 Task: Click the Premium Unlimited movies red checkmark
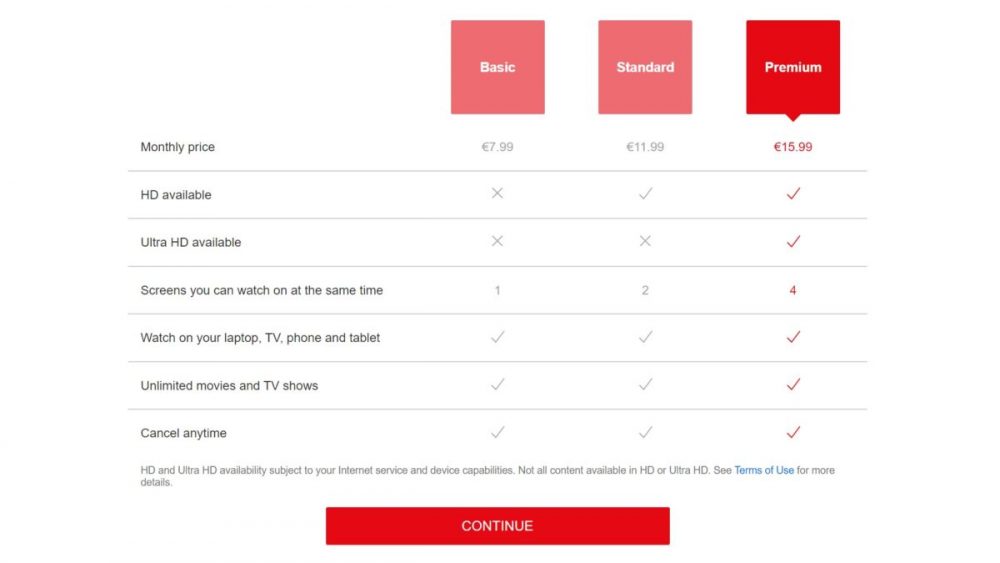793,384
